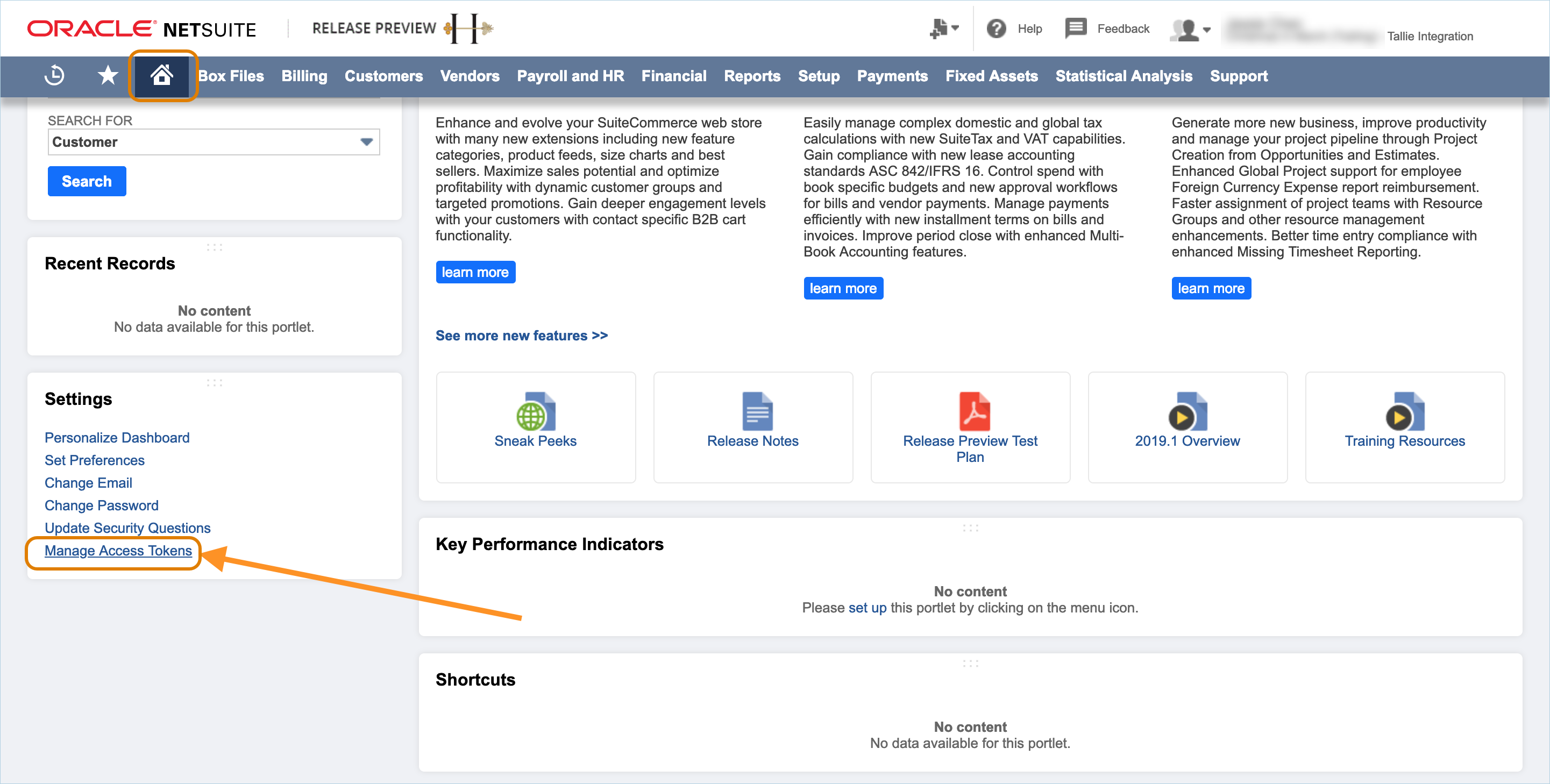Open the user role avatar menu
The width and height of the screenshot is (1550, 784).
click(1190, 29)
